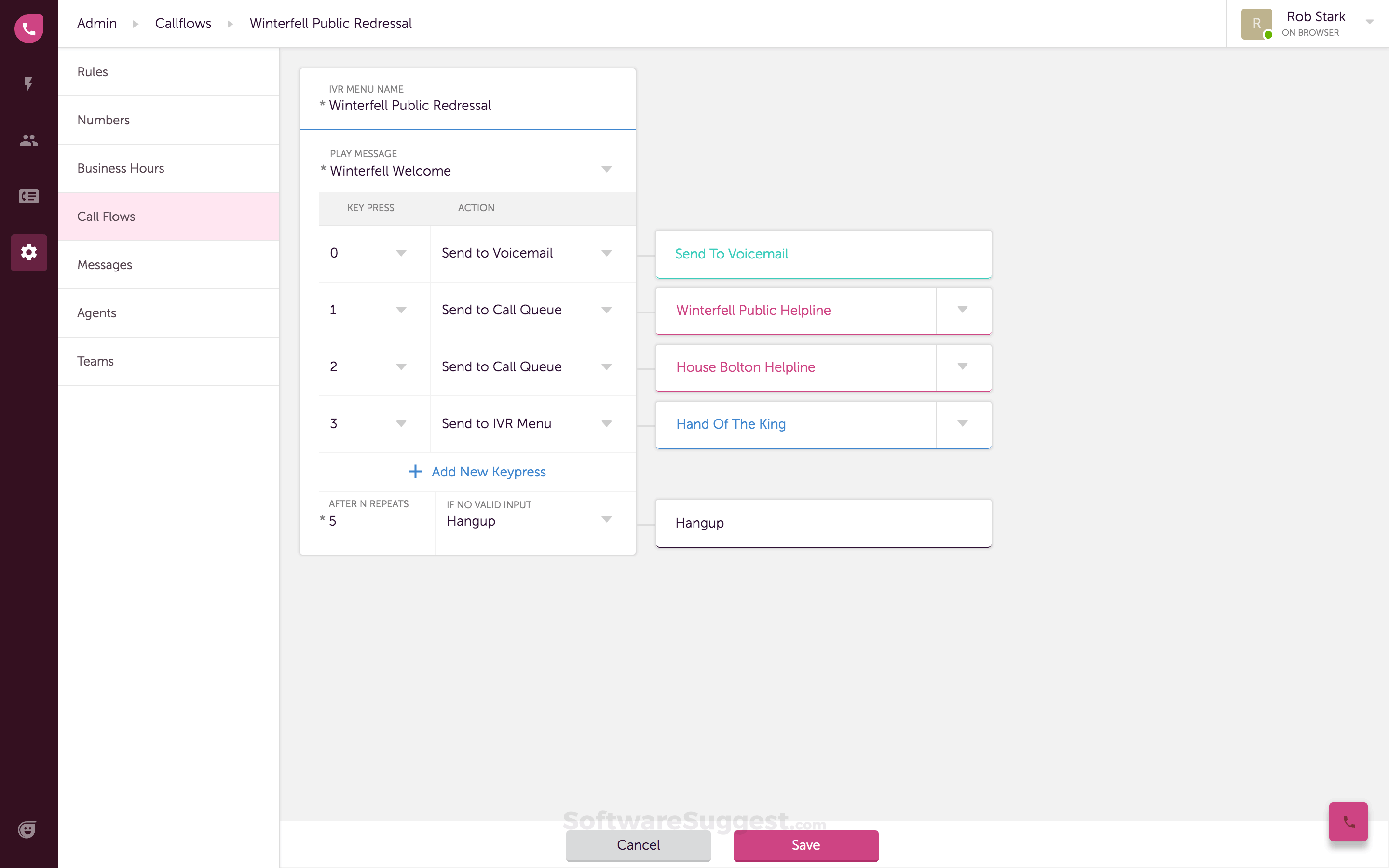This screenshot has width=1389, height=868.
Task: Open the Play Message dropdown
Action: pyautogui.click(x=606, y=169)
